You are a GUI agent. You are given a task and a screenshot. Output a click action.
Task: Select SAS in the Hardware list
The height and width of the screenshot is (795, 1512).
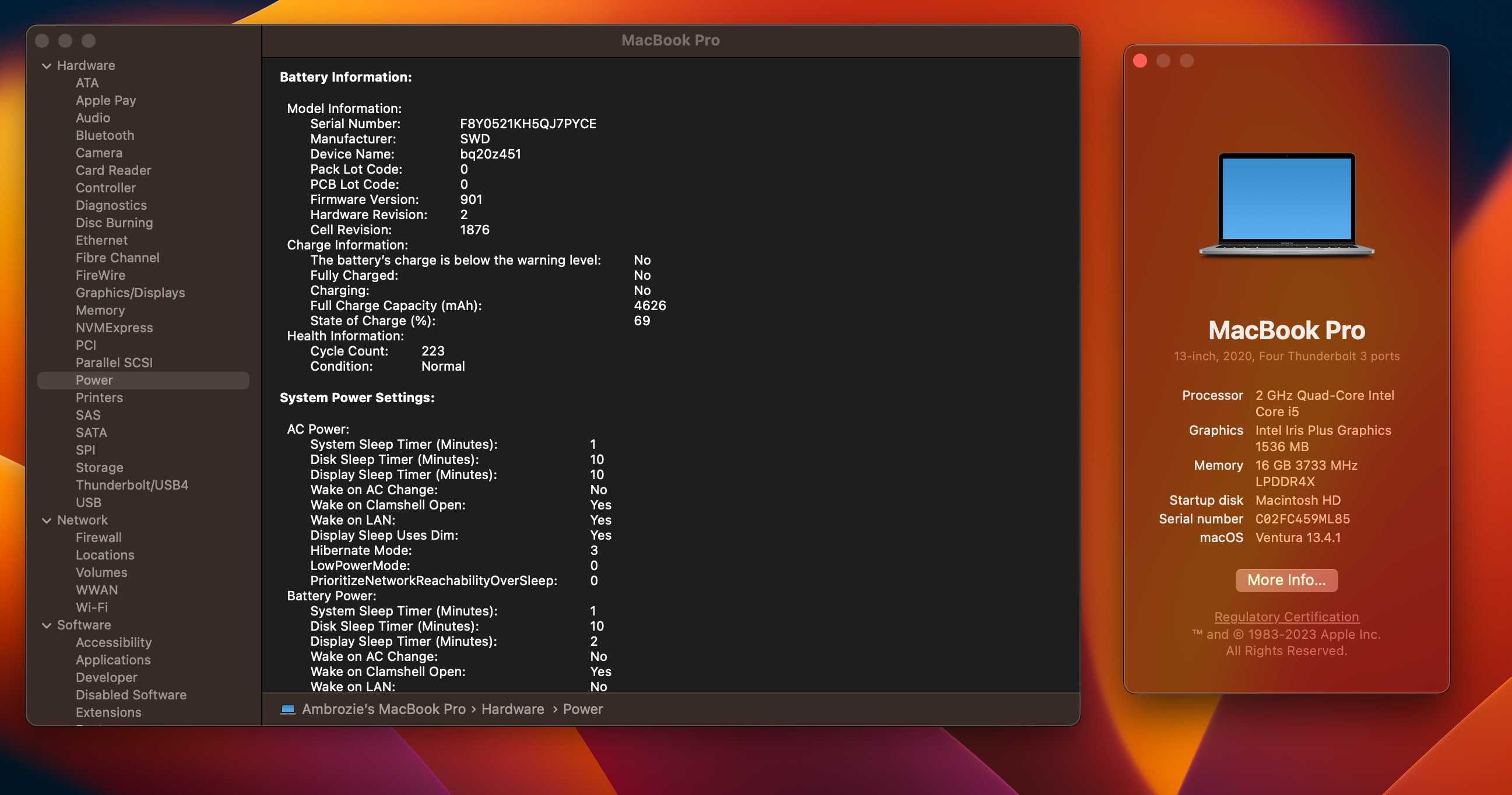(88, 416)
